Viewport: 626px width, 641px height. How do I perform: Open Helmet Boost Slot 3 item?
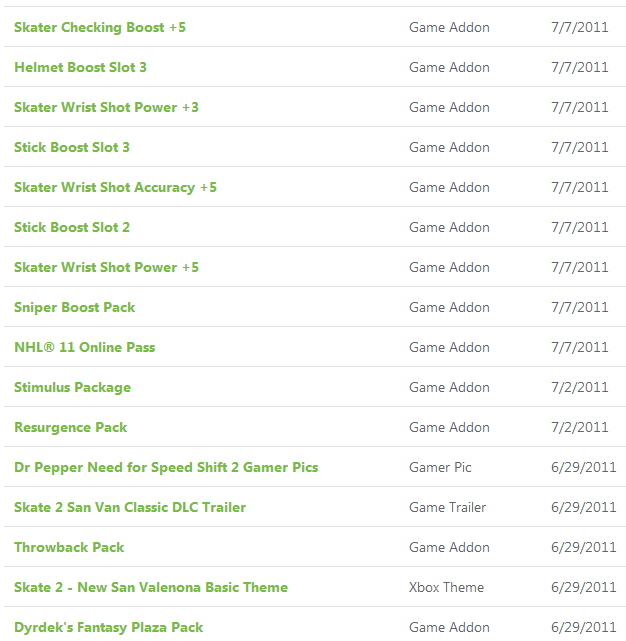click(80, 67)
